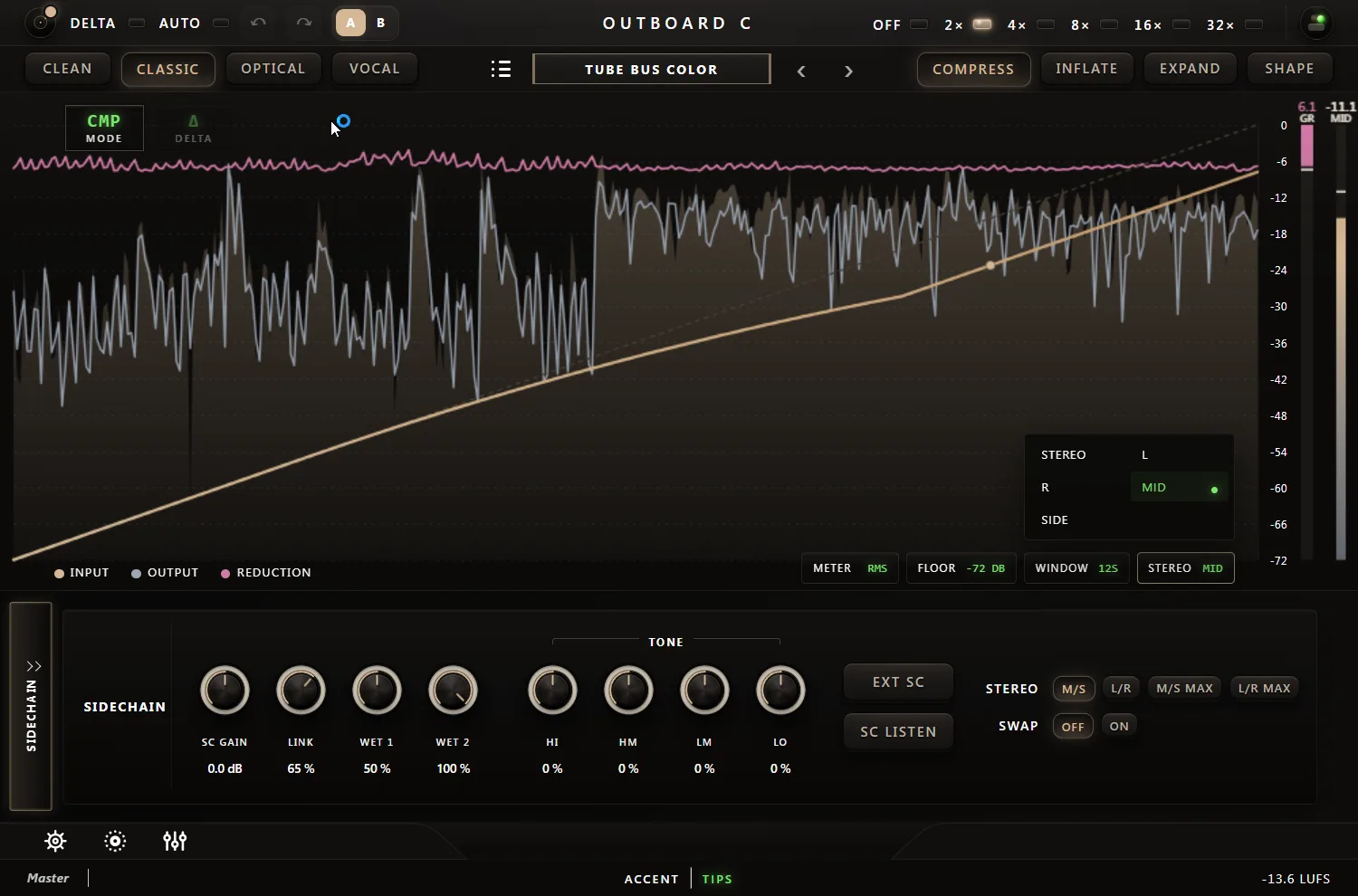Toggle the AUTO switch

pyautogui.click(x=221, y=23)
